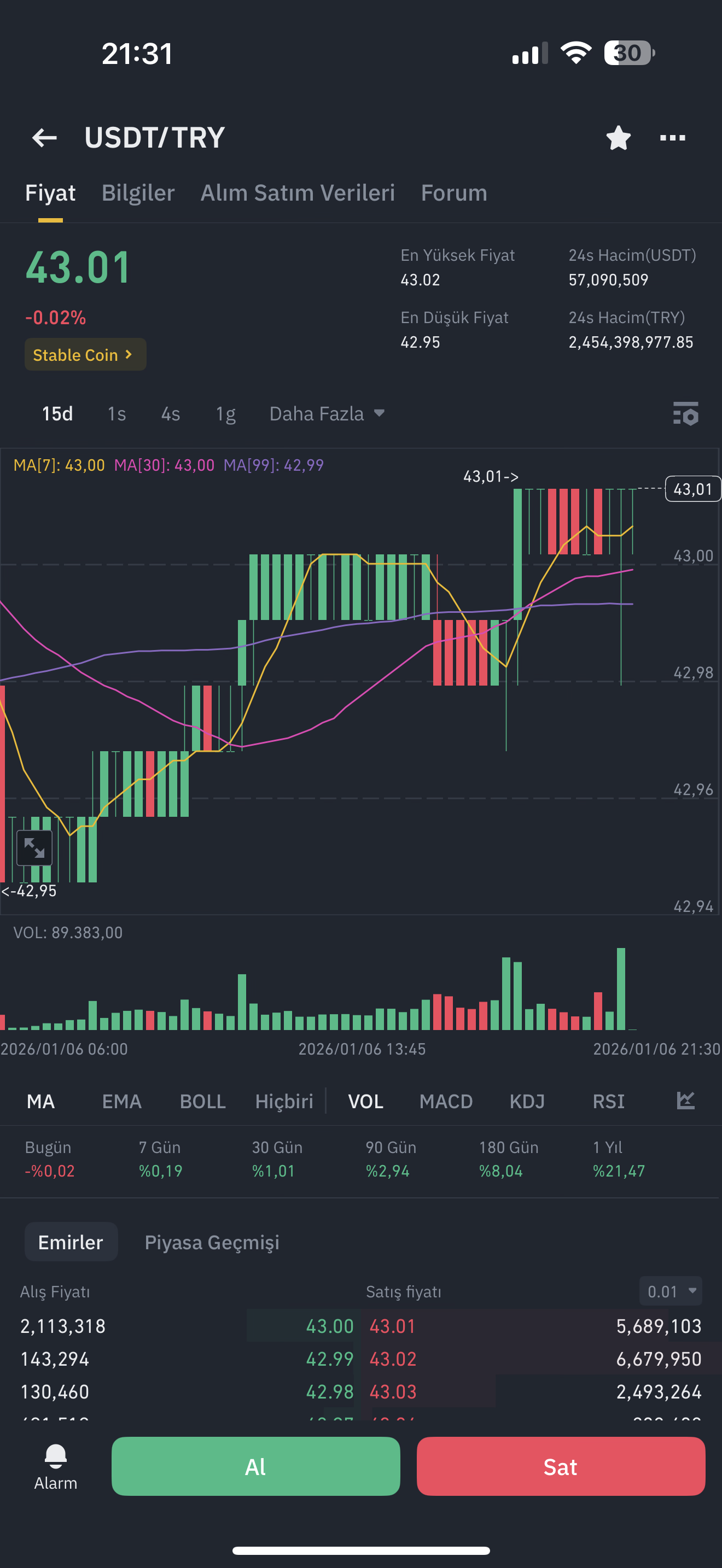Toggle the favorite star icon

[x=618, y=138]
